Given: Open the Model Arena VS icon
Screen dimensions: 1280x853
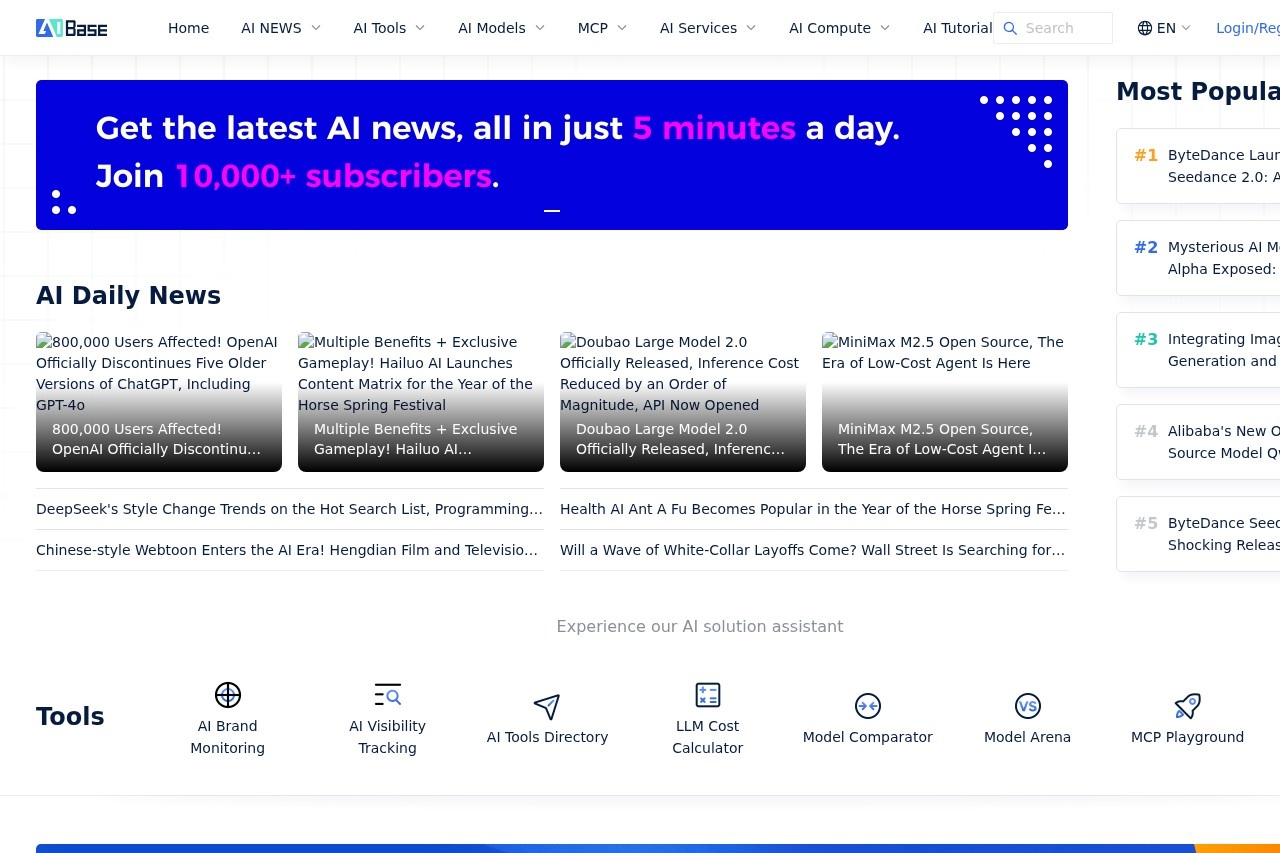Looking at the screenshot, I should 1027,706.
